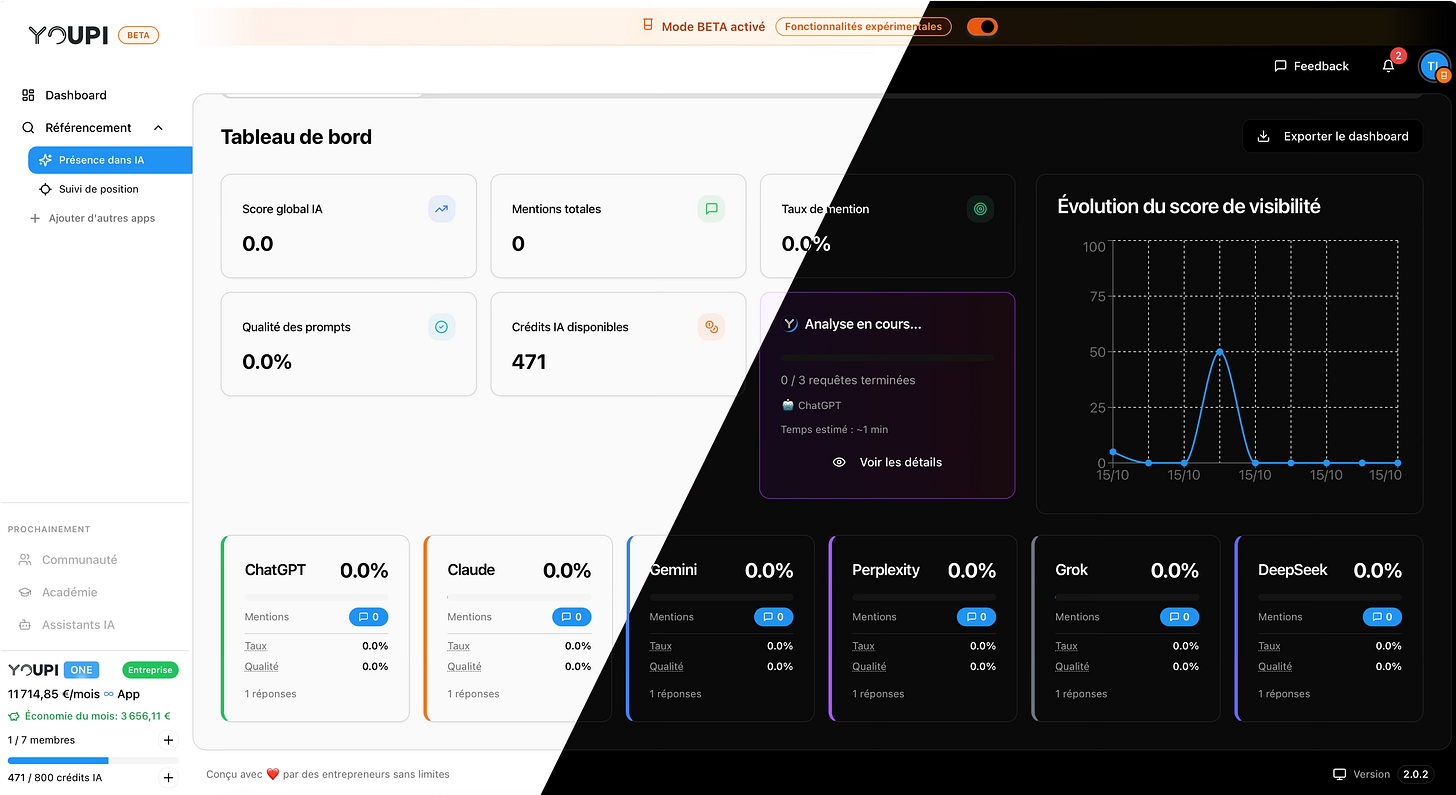The height and width of the screenshot is (795, 1456).
Task: Click Économie du mois savings text
Action: [x=96, y=716]
